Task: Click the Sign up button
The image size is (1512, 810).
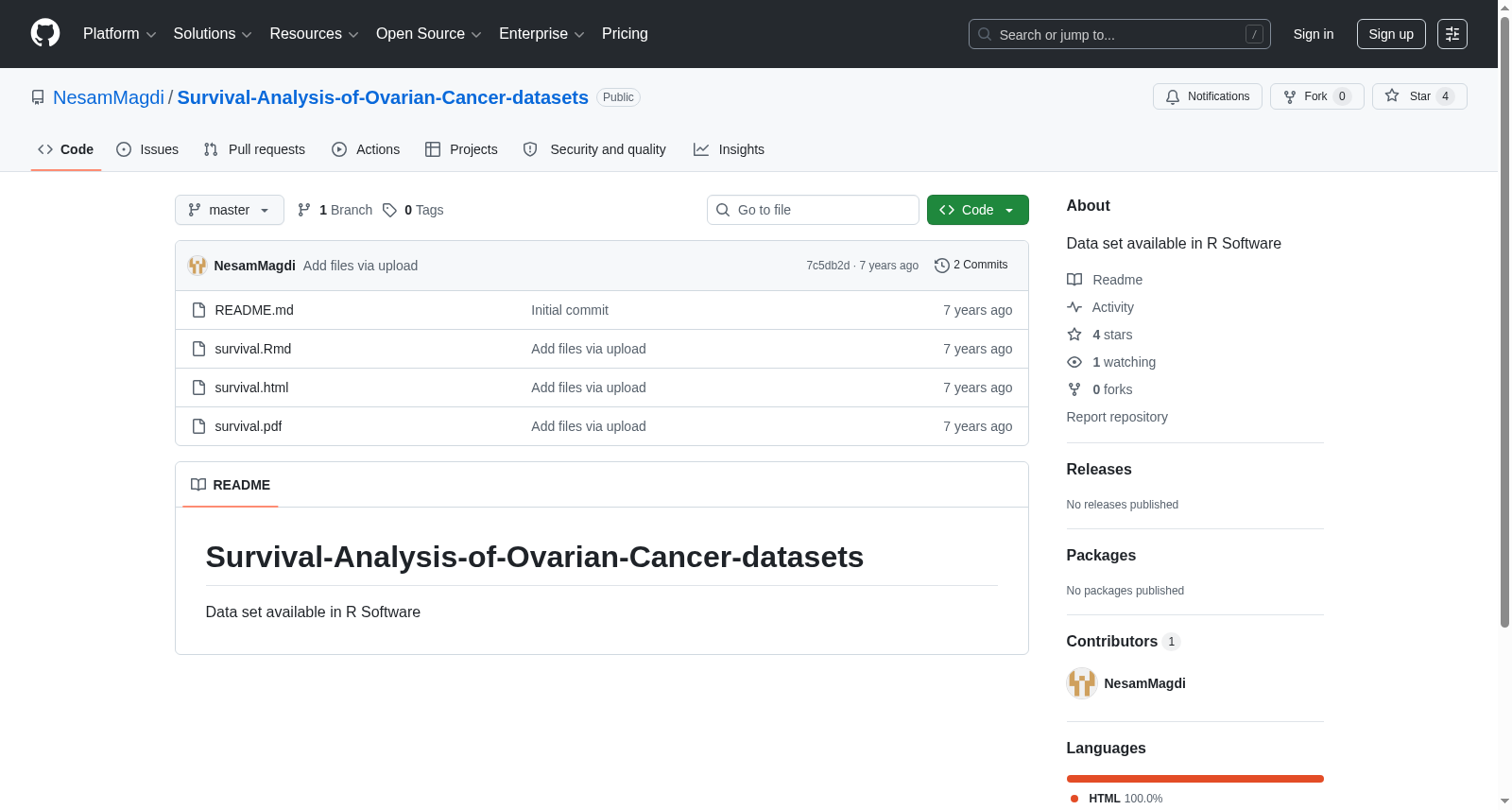Action: [1391, 34]
